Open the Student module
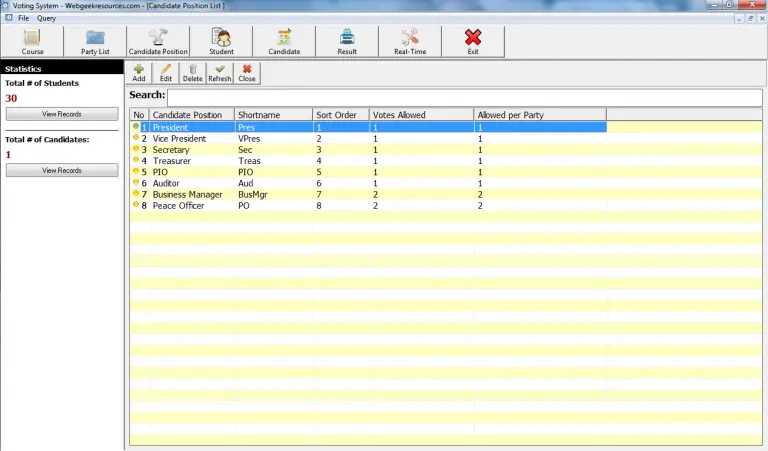The width and height of the screenshot is (768, 451). tap(221, 41)
